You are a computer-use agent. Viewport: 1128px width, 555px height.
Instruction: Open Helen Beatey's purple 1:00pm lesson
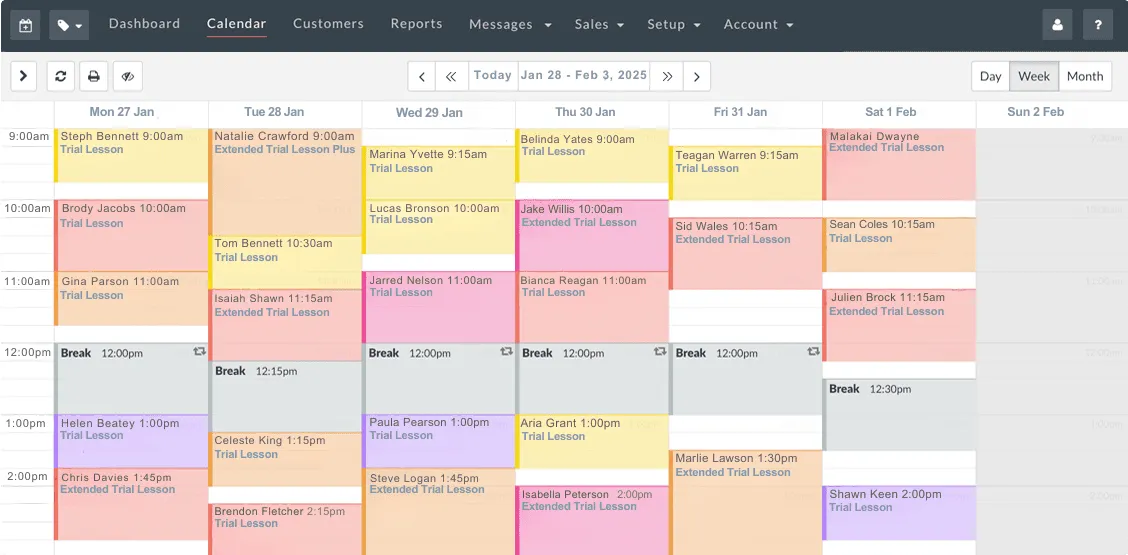tap(131, 441)
